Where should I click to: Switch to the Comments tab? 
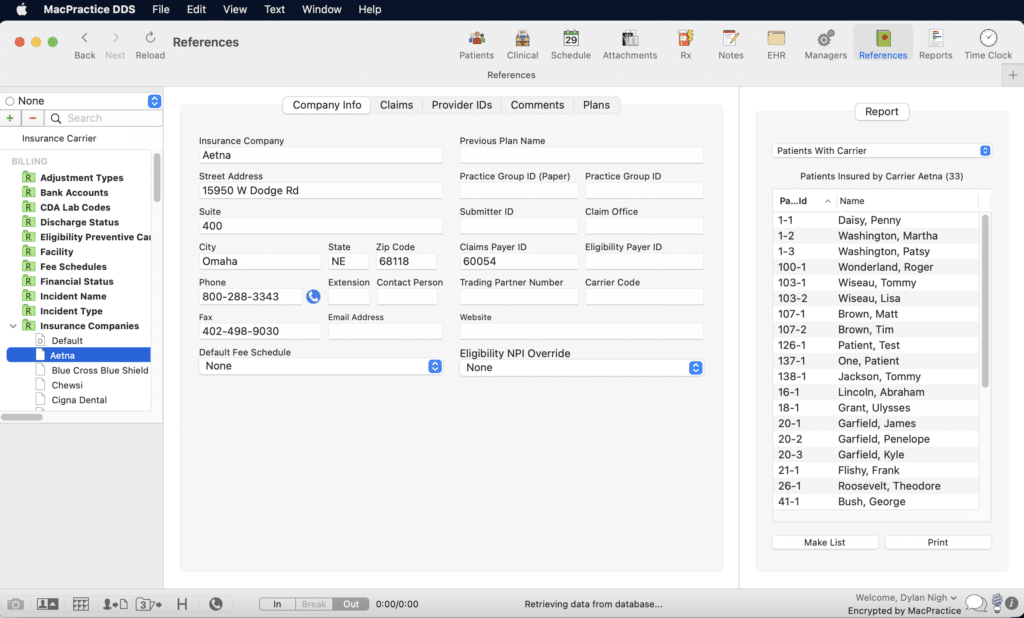coord(537,105)
